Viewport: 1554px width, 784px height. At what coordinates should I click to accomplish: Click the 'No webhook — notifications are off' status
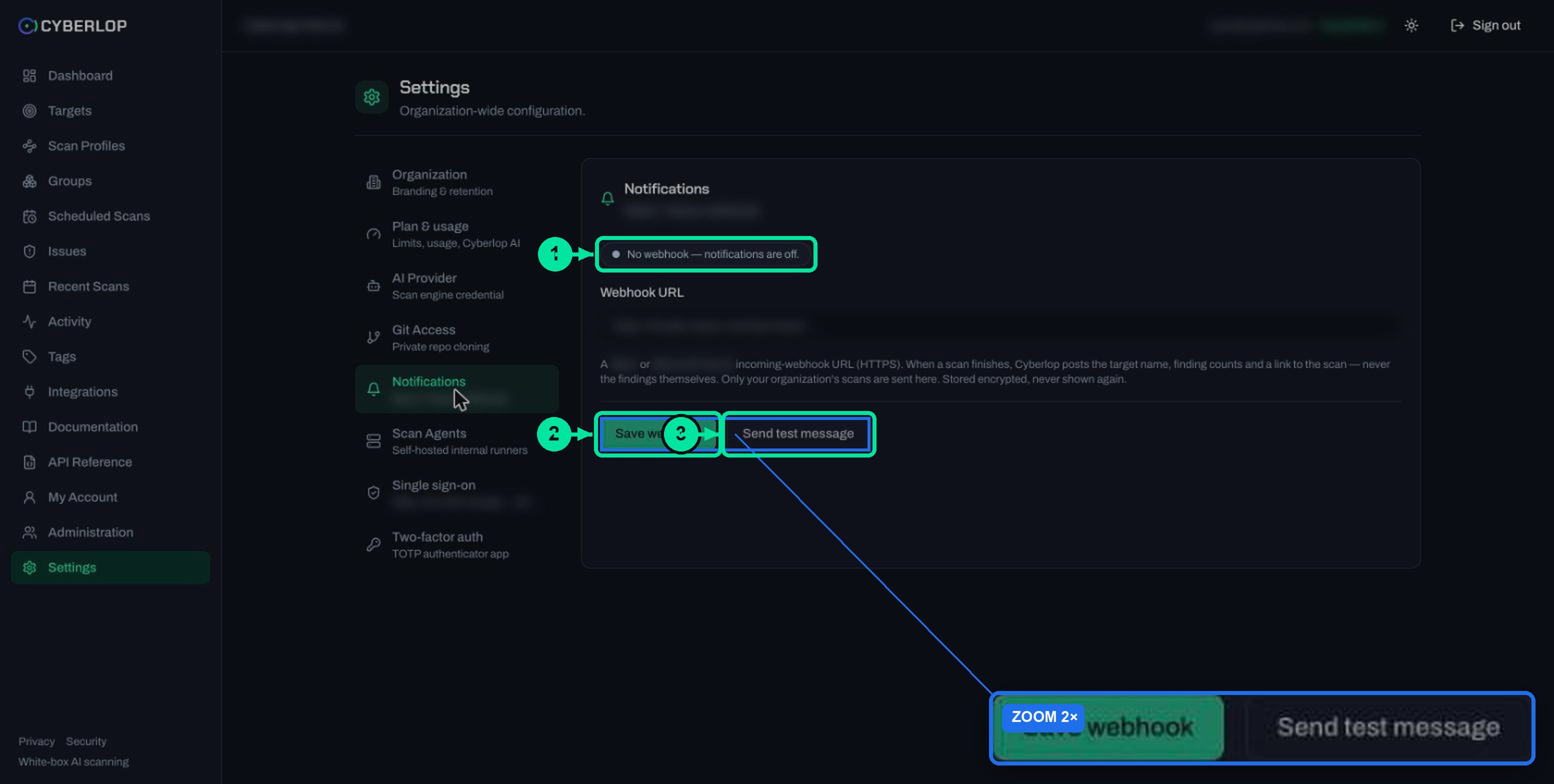click(706, 254)
